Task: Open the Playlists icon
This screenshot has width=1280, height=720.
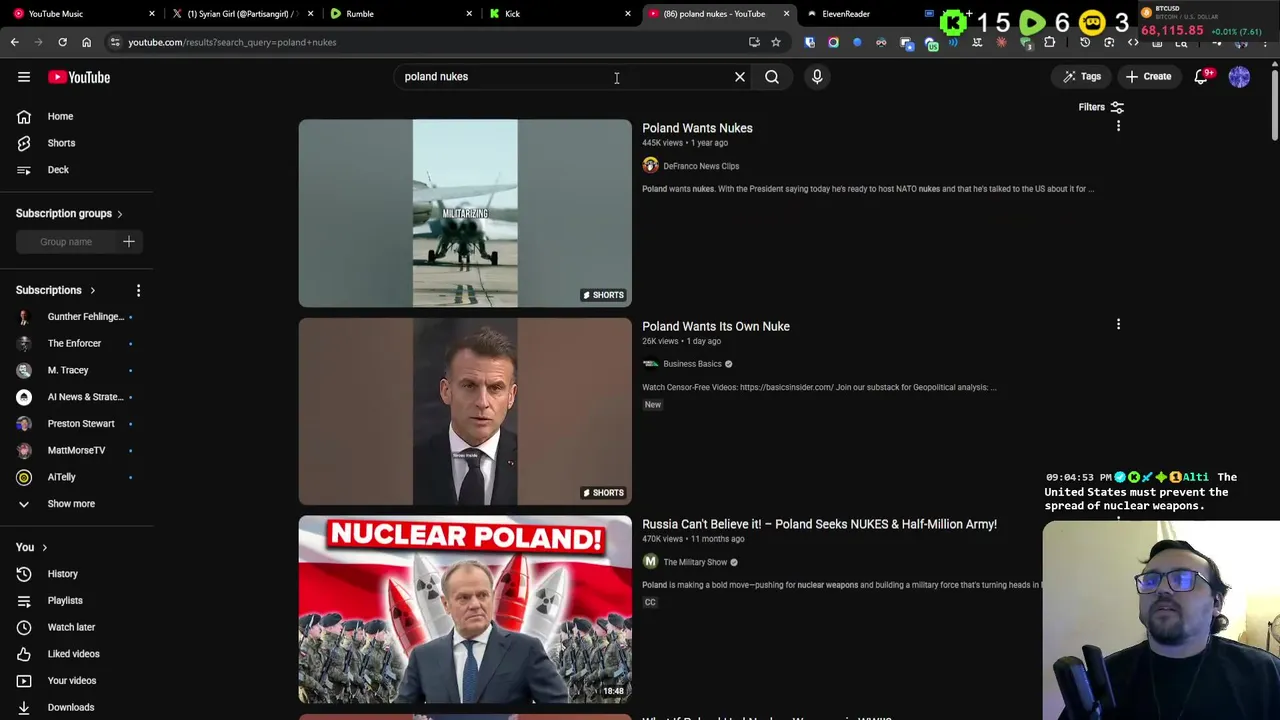Action: tap(24, 601)
